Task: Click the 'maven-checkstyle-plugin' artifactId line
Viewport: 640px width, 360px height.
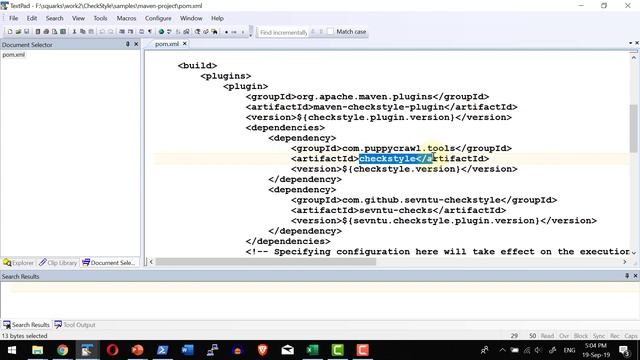Action: (381, 107)
